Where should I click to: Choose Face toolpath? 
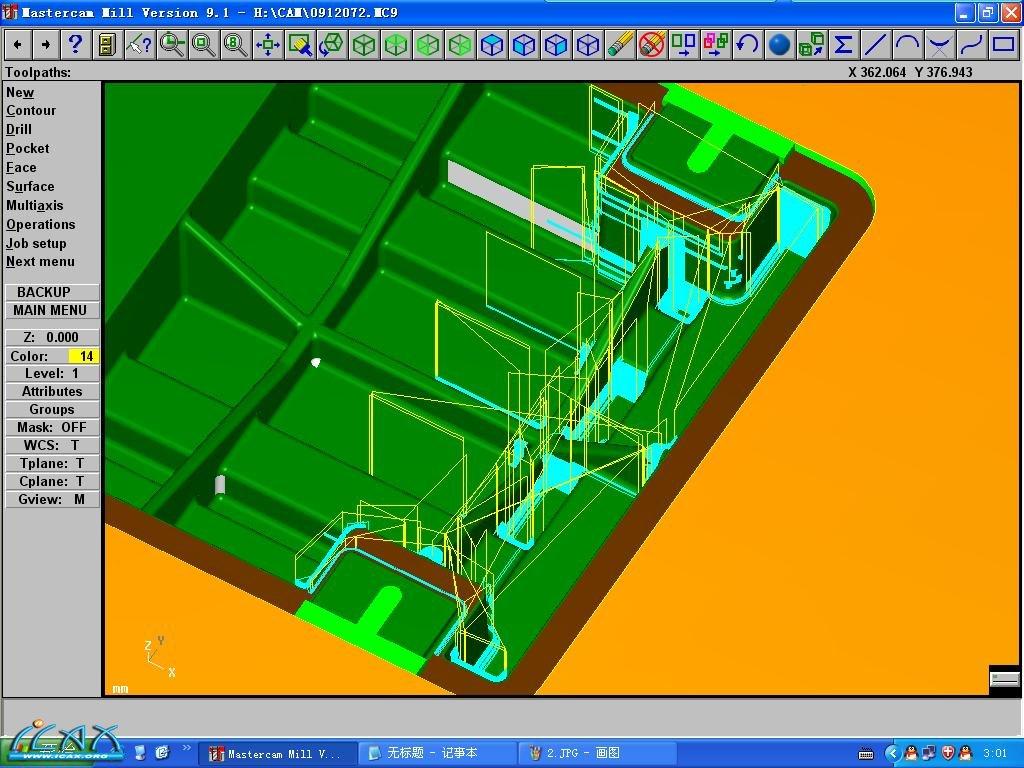pyautogui.click(x=21, y=167)
